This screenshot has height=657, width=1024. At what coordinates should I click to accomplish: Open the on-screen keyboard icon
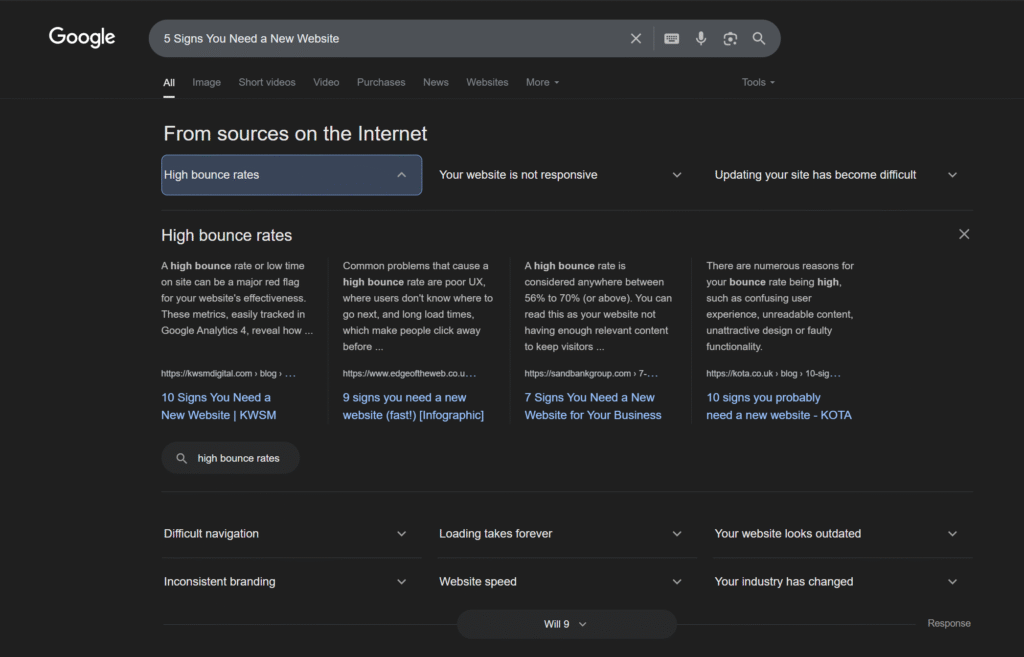(671, 39)
